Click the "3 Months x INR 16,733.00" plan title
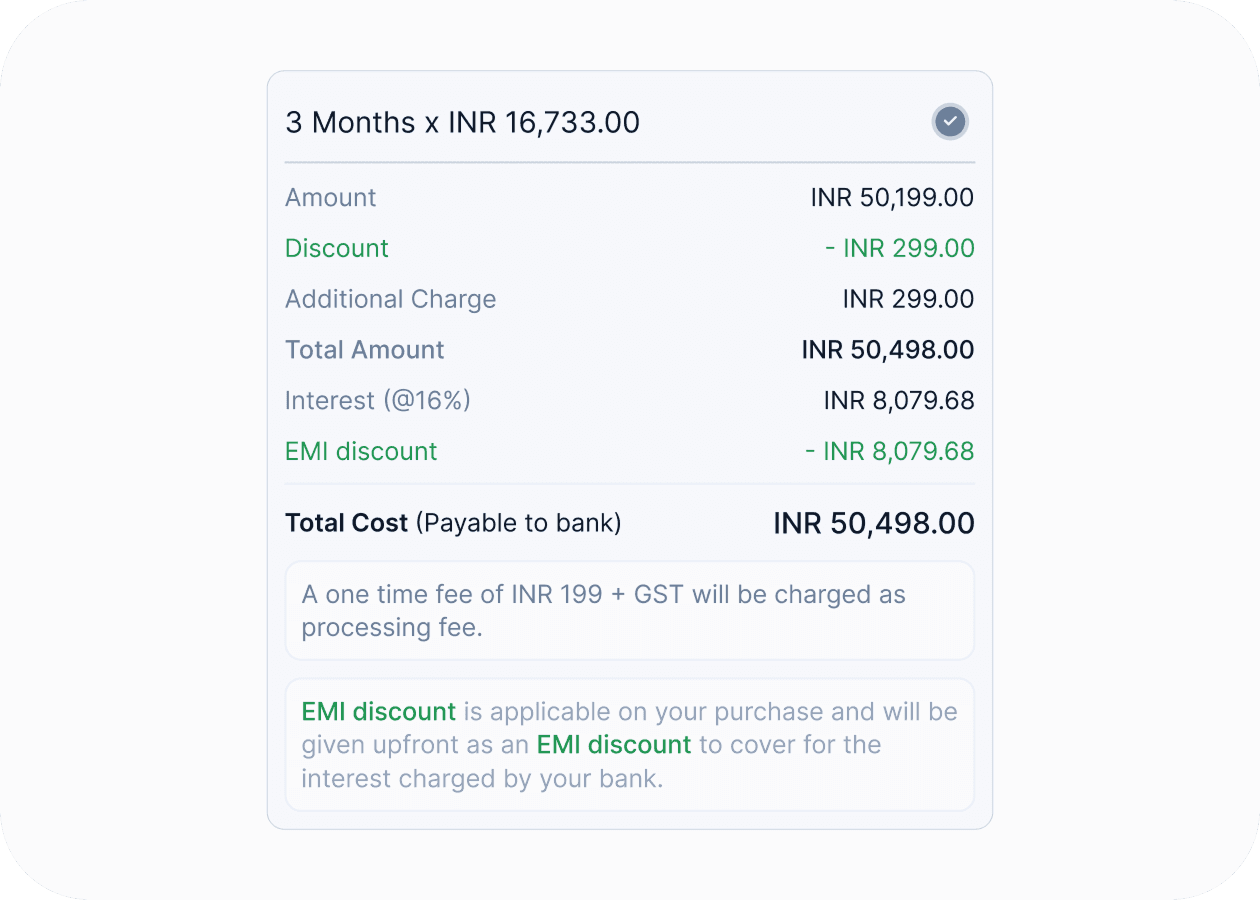The width and height of the screenshot is (1260, 900). point(462,122)
